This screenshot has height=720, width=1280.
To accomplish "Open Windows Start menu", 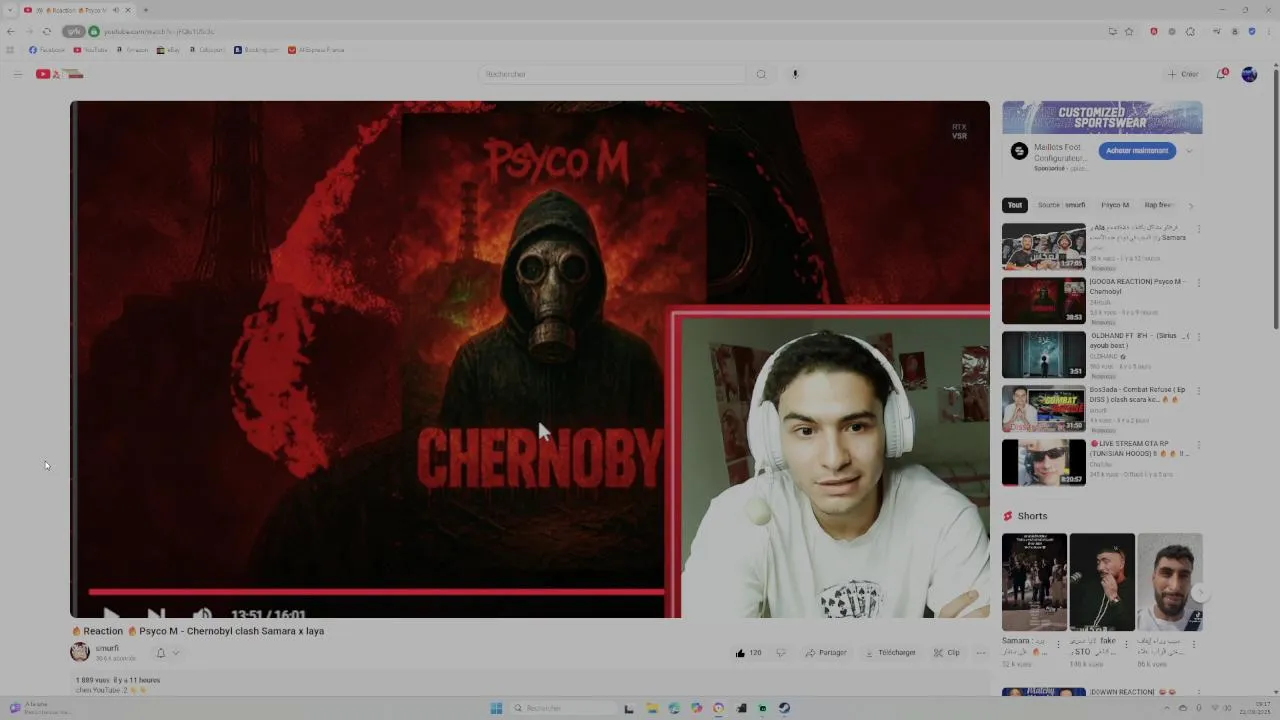I will (496, 708).
